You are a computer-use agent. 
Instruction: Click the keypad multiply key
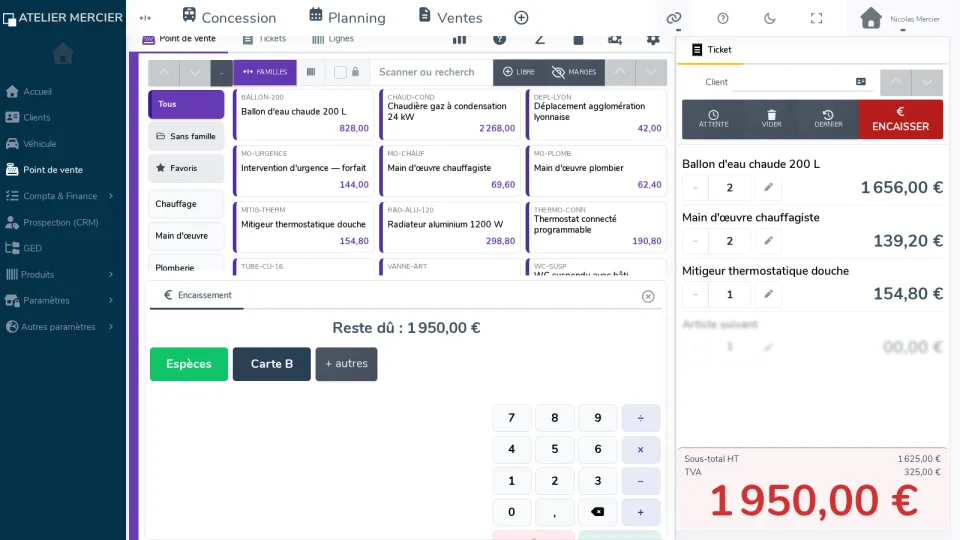point(640,449)
